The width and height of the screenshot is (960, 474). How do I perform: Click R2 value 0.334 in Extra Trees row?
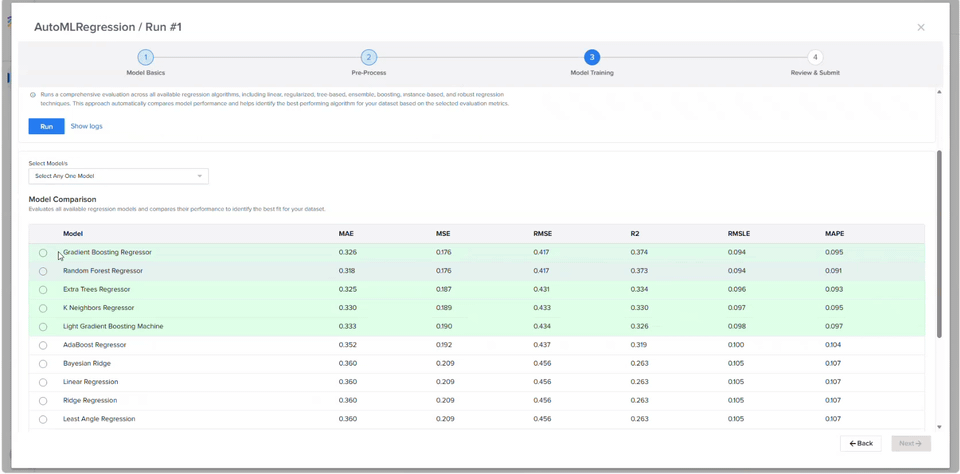(639, 289)
